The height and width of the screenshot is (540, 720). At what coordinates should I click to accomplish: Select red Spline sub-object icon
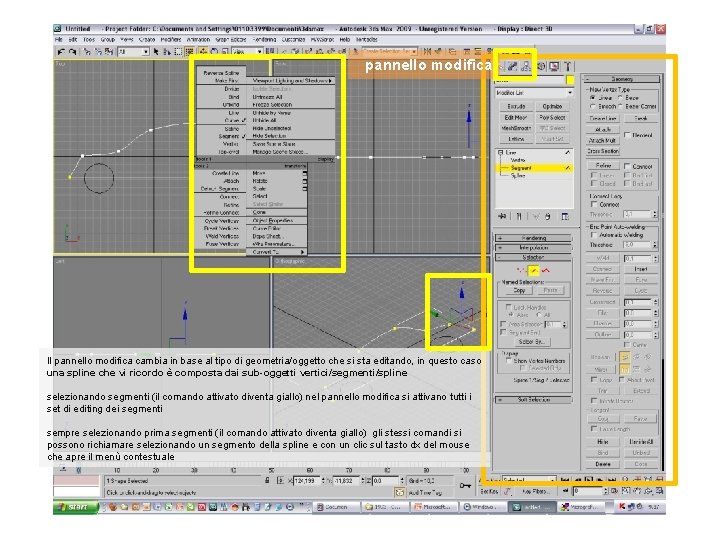click(x=546, y=270)
